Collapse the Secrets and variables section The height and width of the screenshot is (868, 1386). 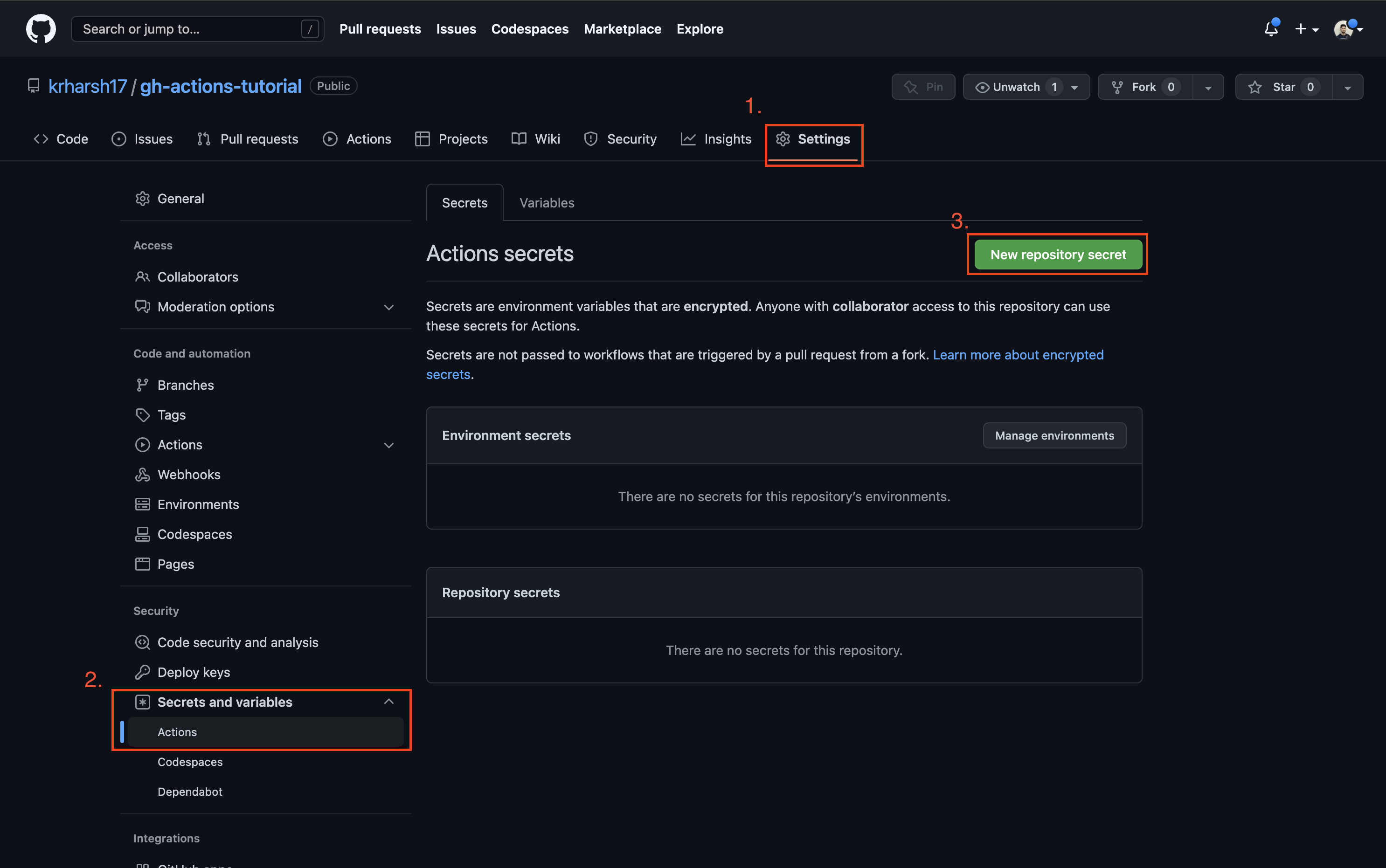388,702
